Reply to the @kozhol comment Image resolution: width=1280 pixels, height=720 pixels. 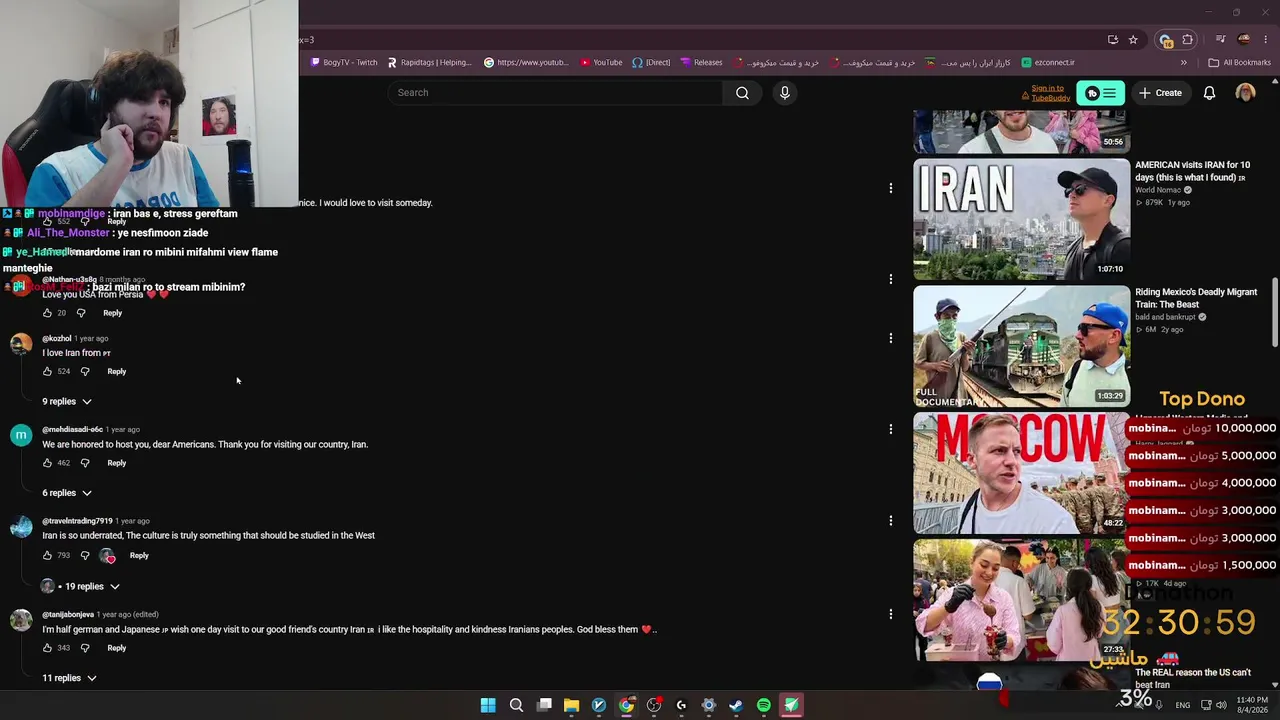click(x=116, y=371)
